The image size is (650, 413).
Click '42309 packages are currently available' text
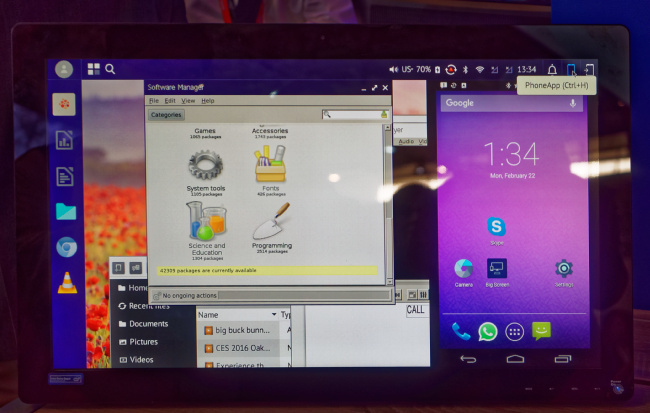click(208, 270)
